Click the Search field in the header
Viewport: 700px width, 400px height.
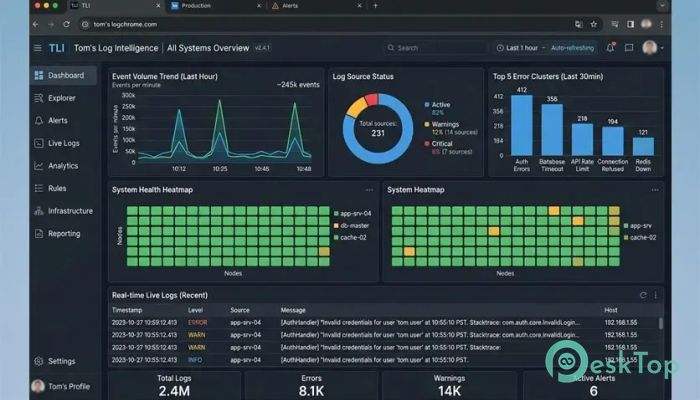point(436,48)
